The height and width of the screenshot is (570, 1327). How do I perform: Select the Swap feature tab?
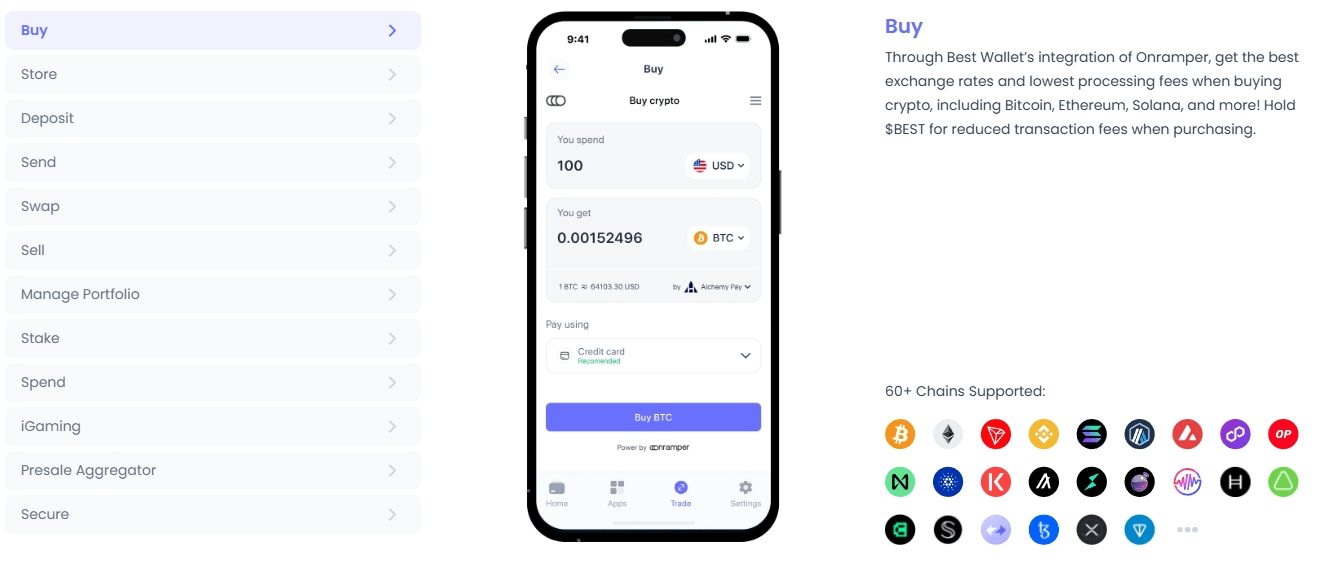213,206
